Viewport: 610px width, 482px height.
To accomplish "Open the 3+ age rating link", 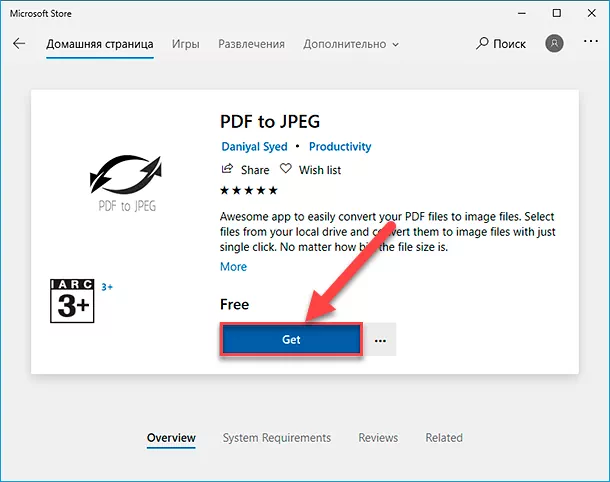I will tap(107, 287).
